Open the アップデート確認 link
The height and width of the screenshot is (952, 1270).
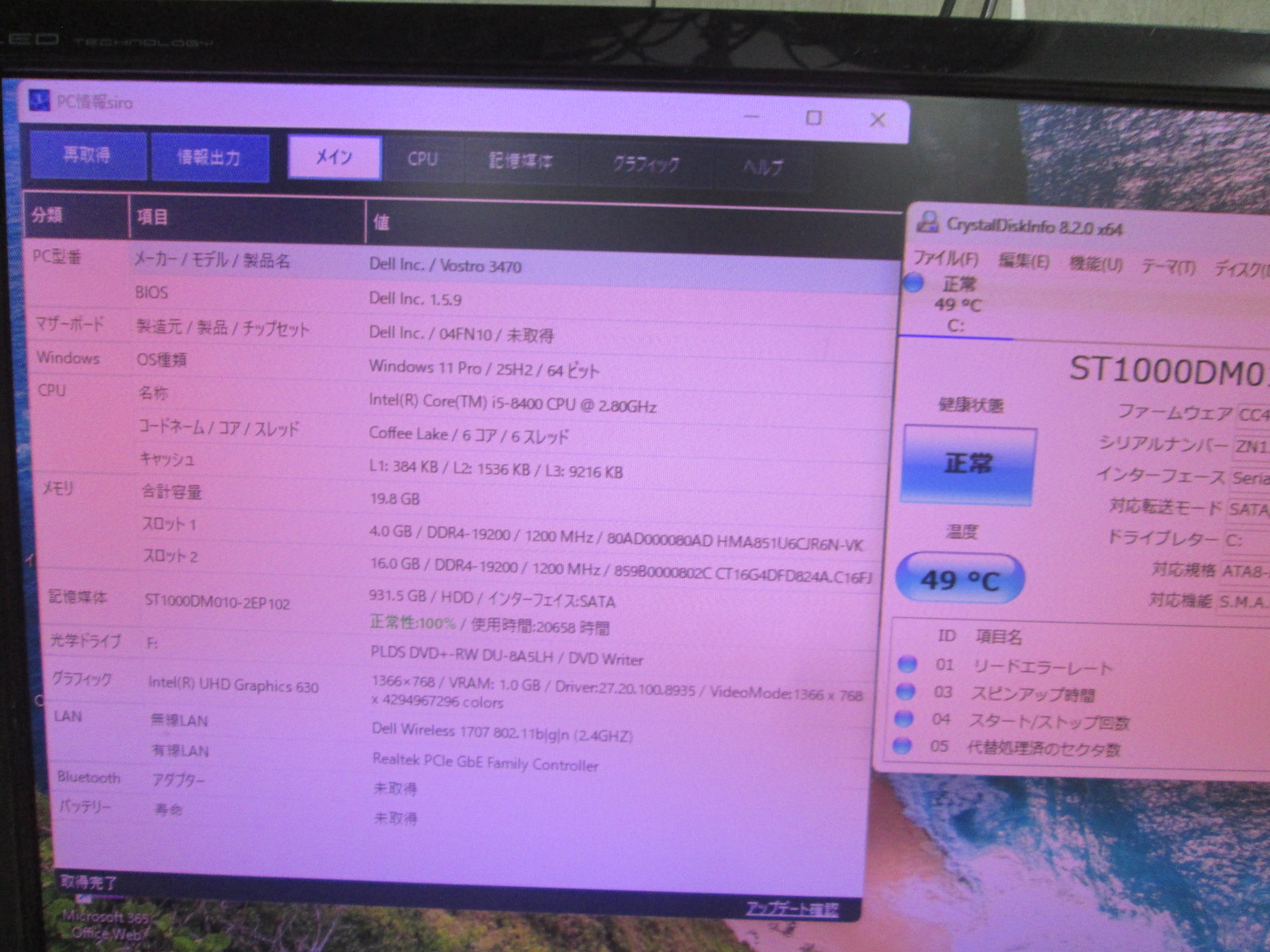pyautogui.click(x=791, y=909)
